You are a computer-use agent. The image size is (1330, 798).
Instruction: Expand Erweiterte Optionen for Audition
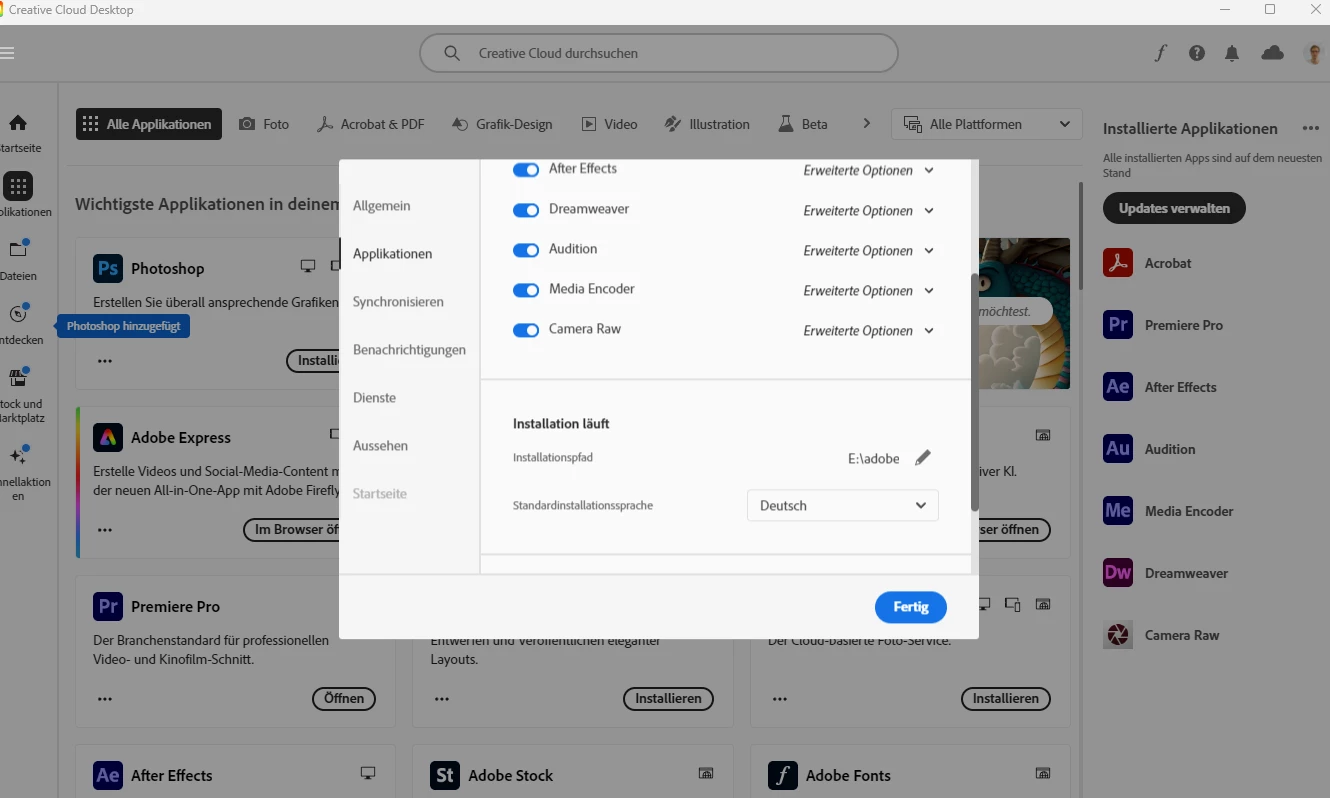click(x=868, y=251)
